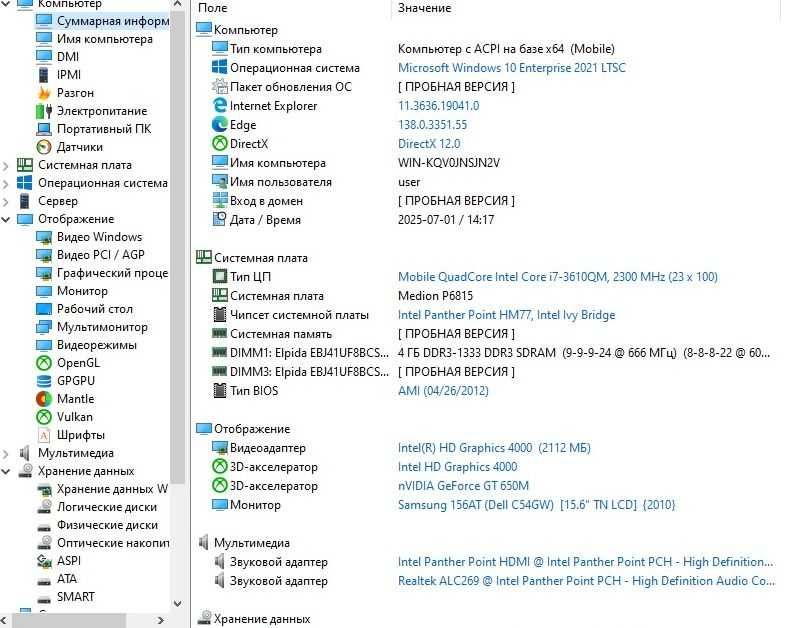The width and height of the screenshot is (797, 628).
Task: Open Шрифты font icon
Action: pyautogui.click(x=44, y=435)
